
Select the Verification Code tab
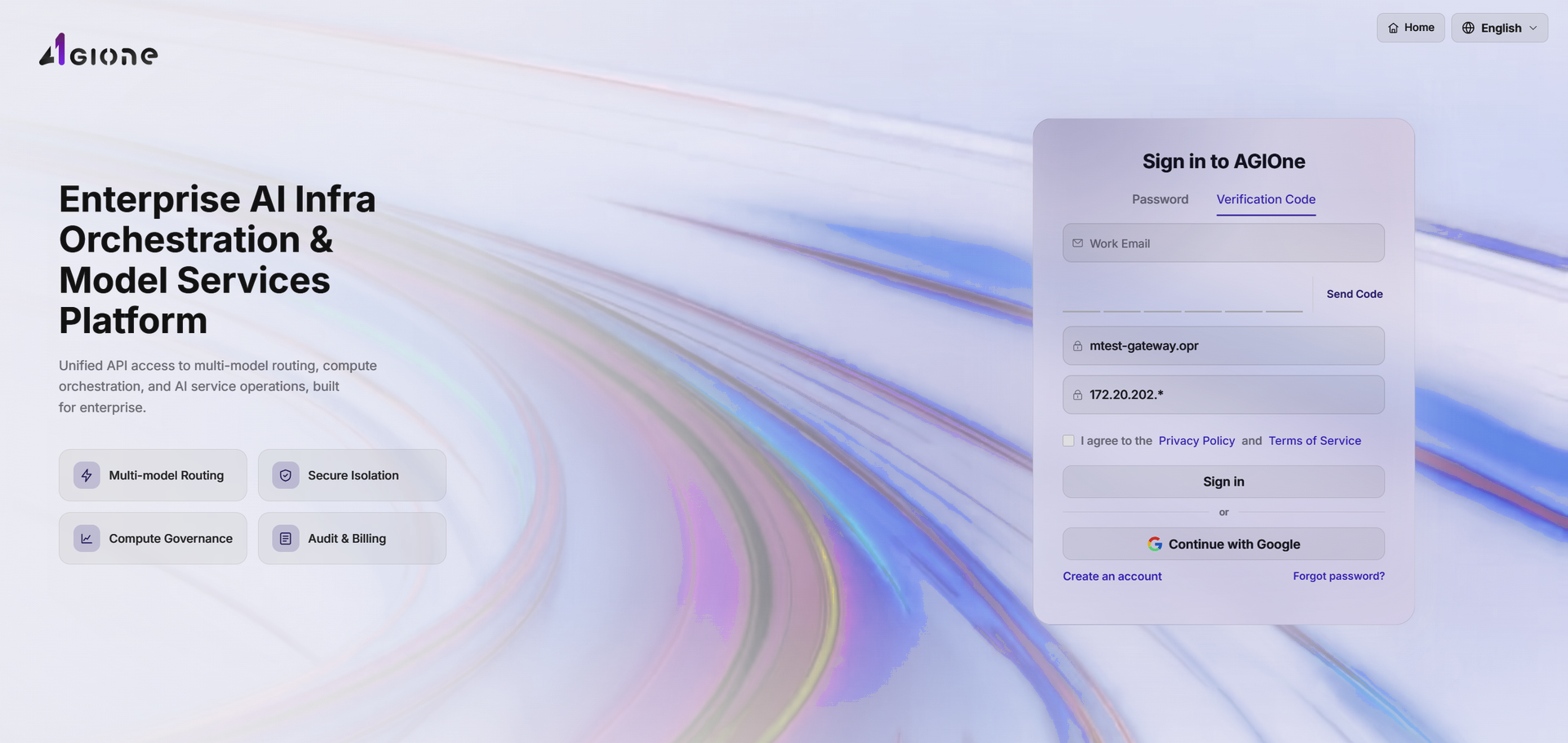(x=1266, y=199)
